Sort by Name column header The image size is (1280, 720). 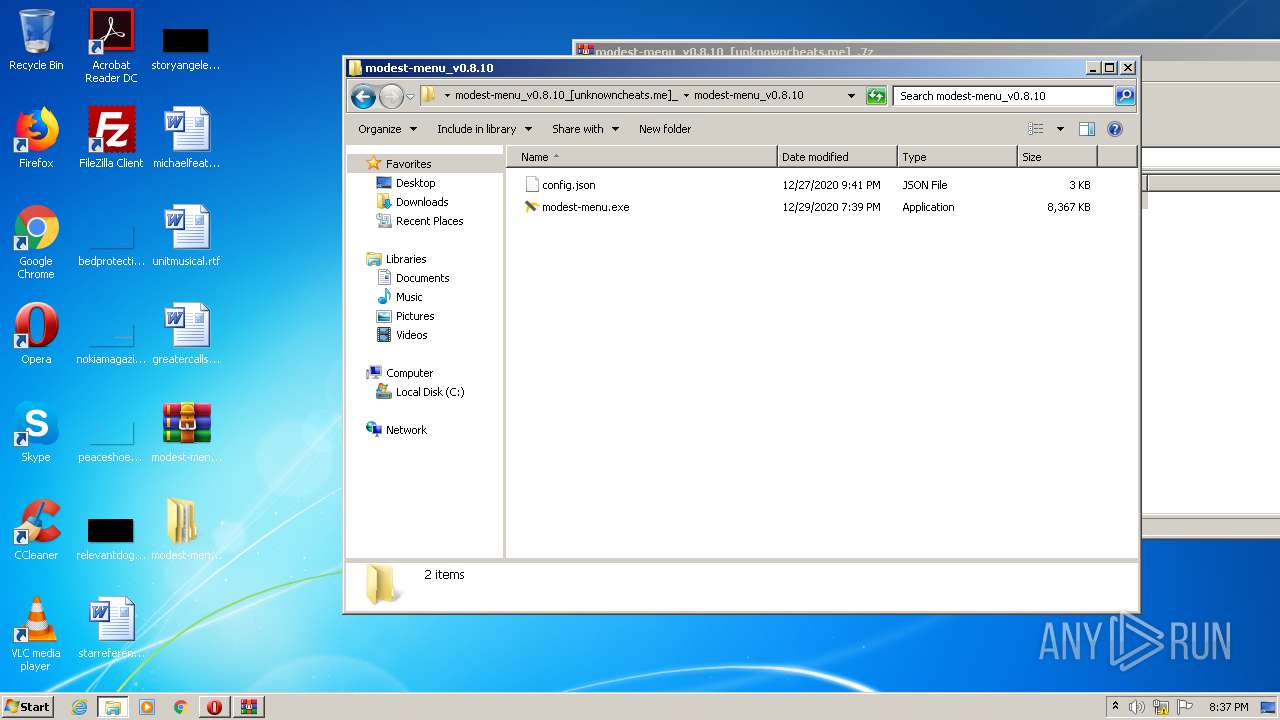[642, 157]
